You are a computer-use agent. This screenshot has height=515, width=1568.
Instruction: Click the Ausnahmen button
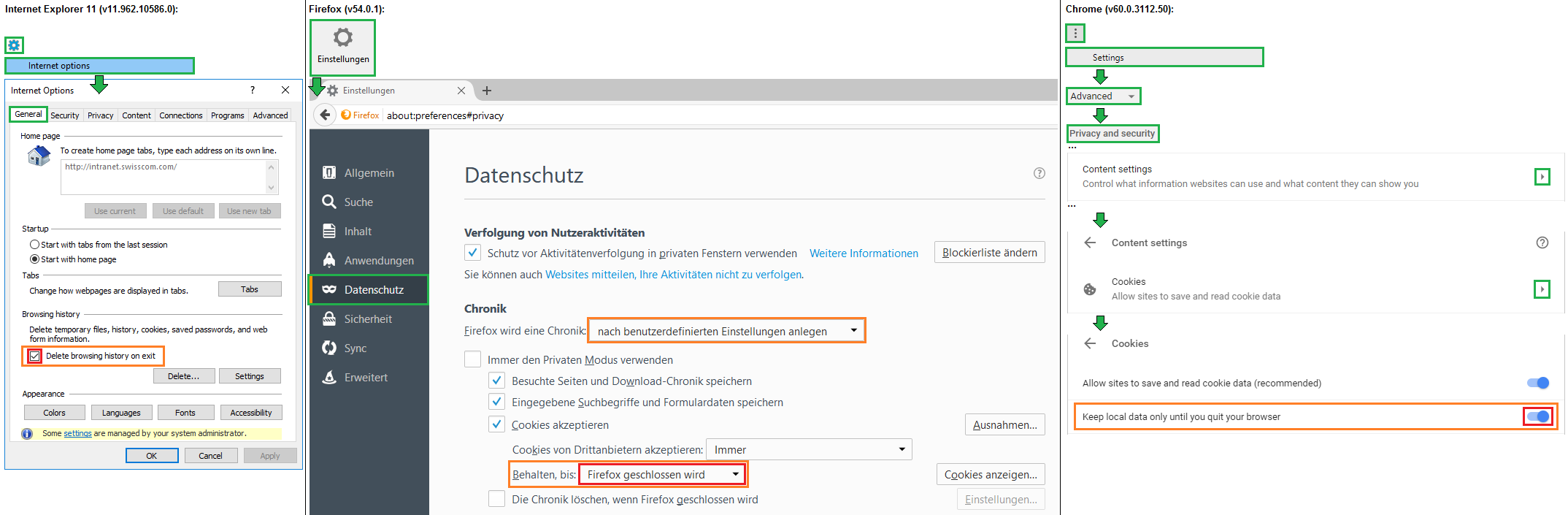point(1004,425)
